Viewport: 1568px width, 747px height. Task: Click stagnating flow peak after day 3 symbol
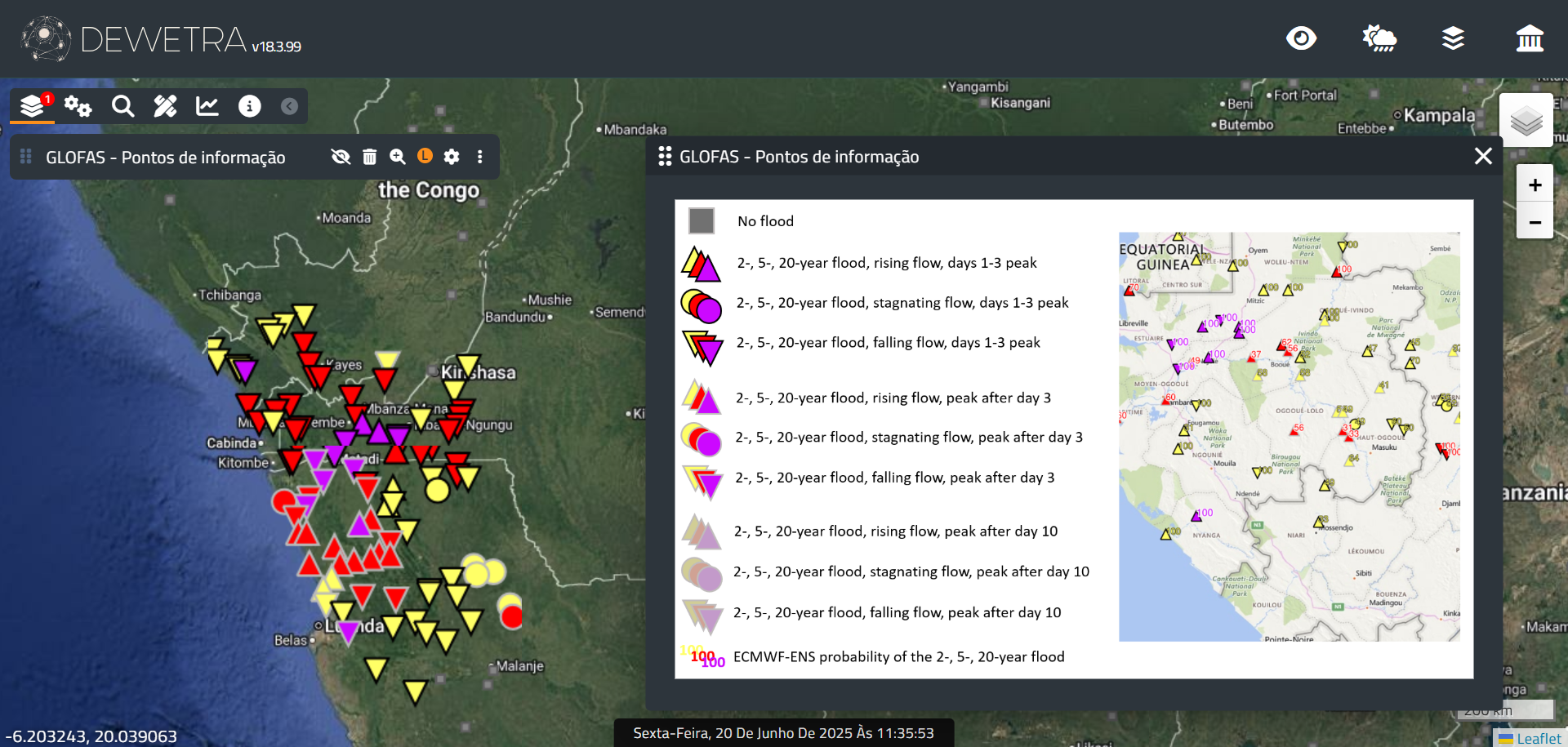(x=702, y=439)
